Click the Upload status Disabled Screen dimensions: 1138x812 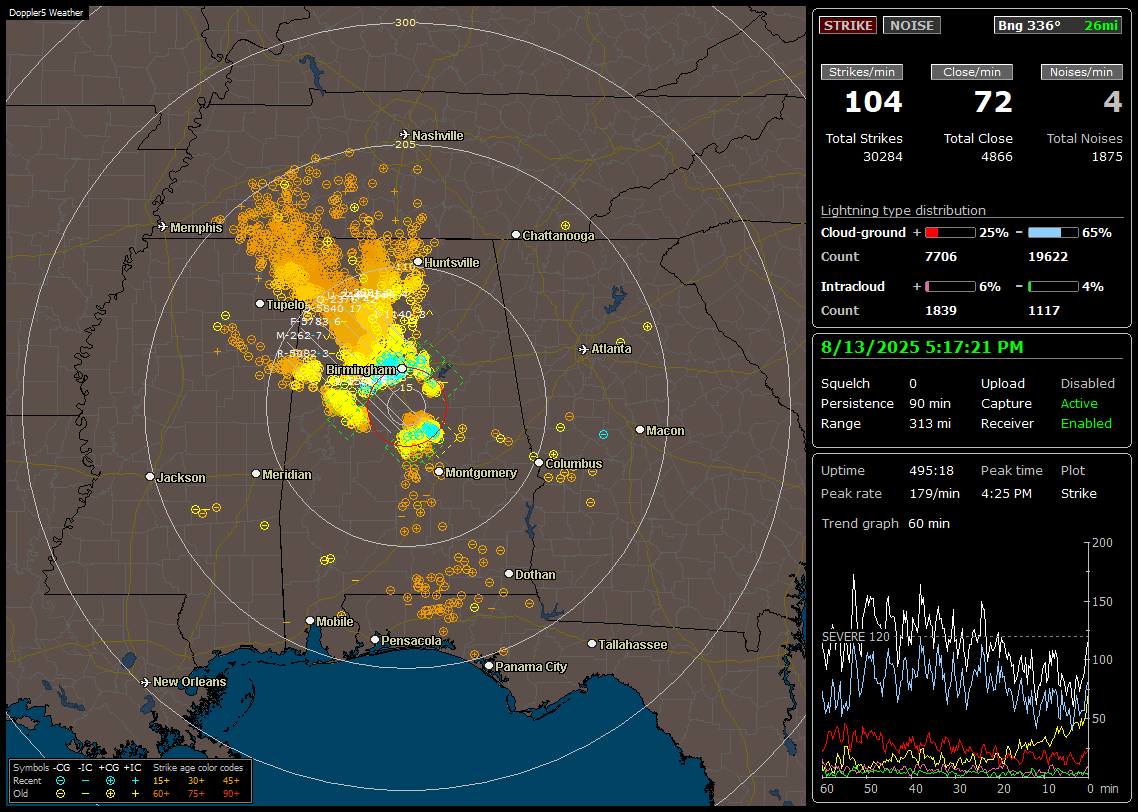pos(1087,383)
